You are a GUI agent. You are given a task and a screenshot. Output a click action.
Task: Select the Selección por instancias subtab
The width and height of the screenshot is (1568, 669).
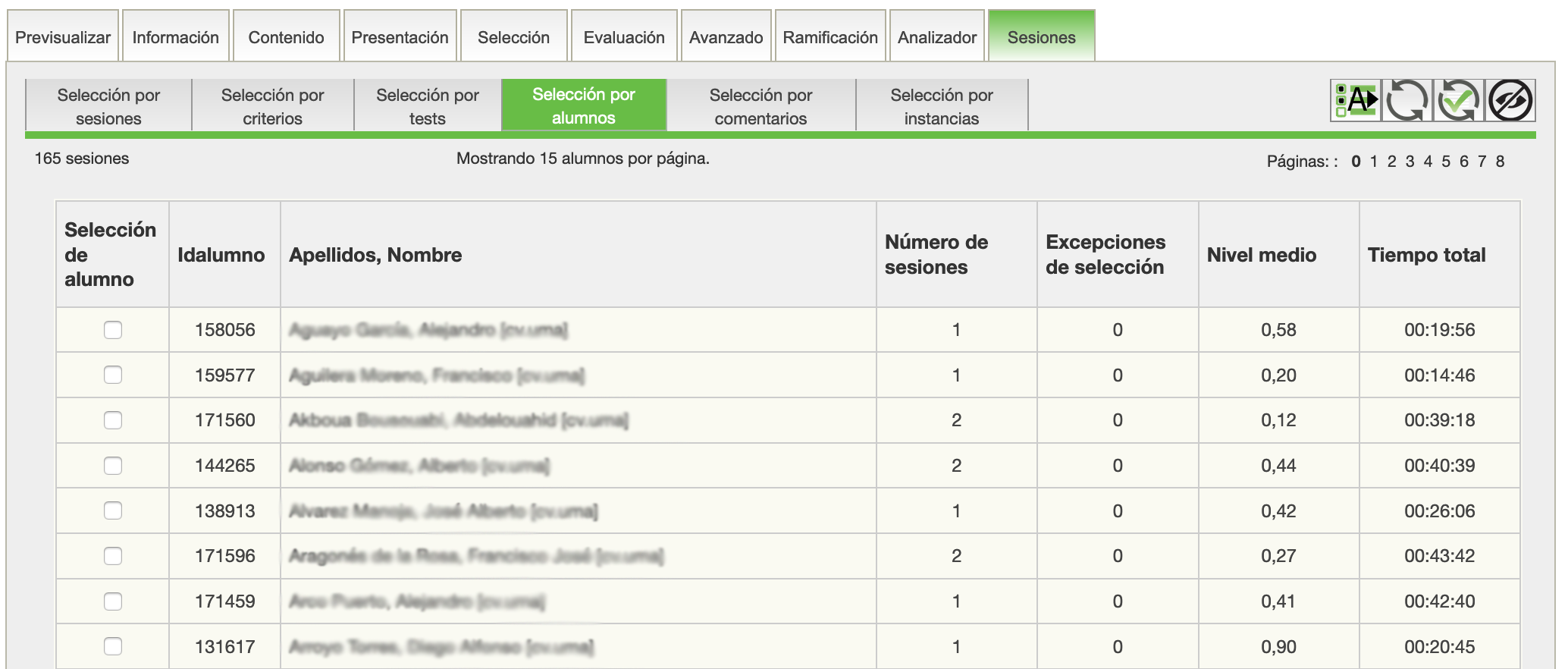coord(941,106)
